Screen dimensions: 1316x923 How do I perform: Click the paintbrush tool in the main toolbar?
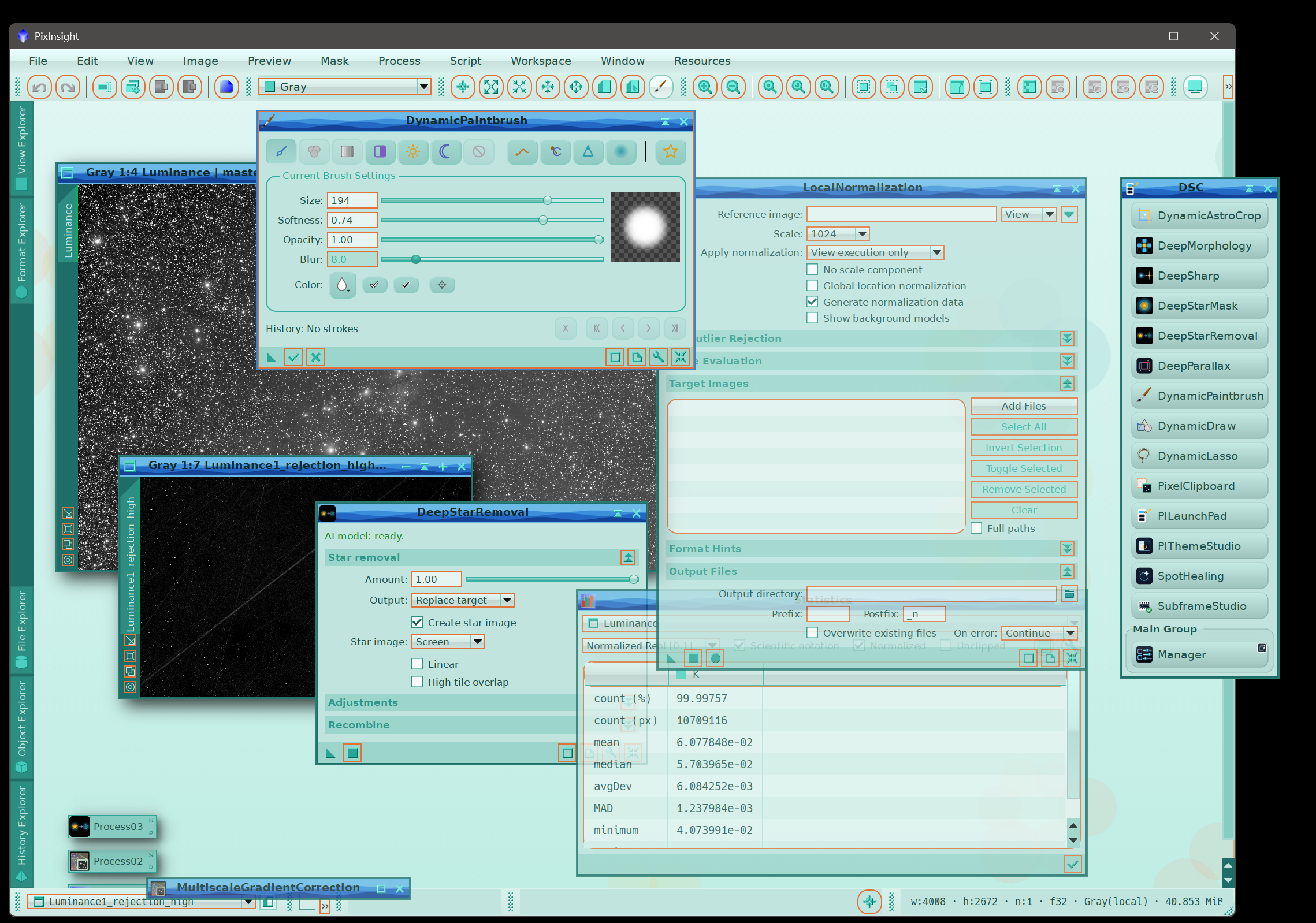tap(661, 87)
